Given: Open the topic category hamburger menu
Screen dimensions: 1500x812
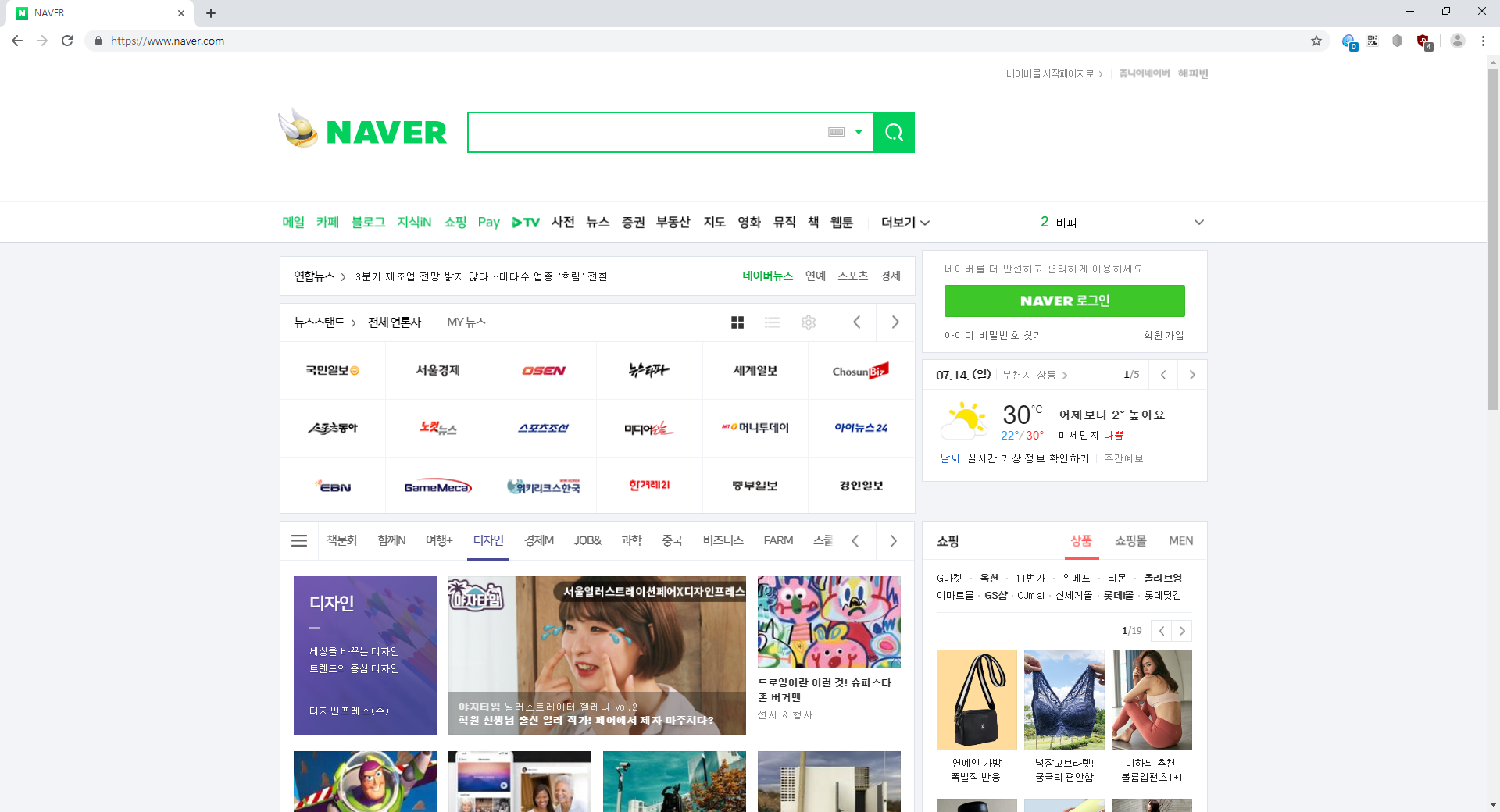Looking at the screenshot, I should [x=299, y=540].
